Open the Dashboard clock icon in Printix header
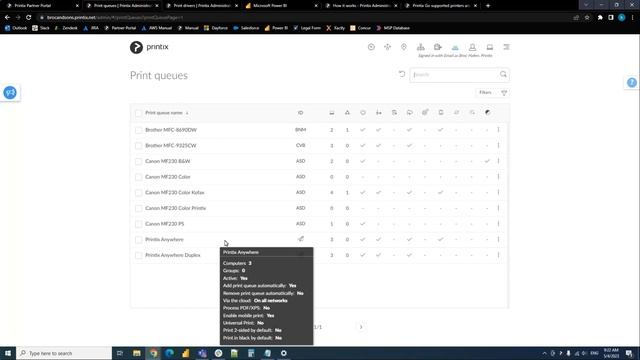Screen dimensions: 640x360 pos(371,47)
